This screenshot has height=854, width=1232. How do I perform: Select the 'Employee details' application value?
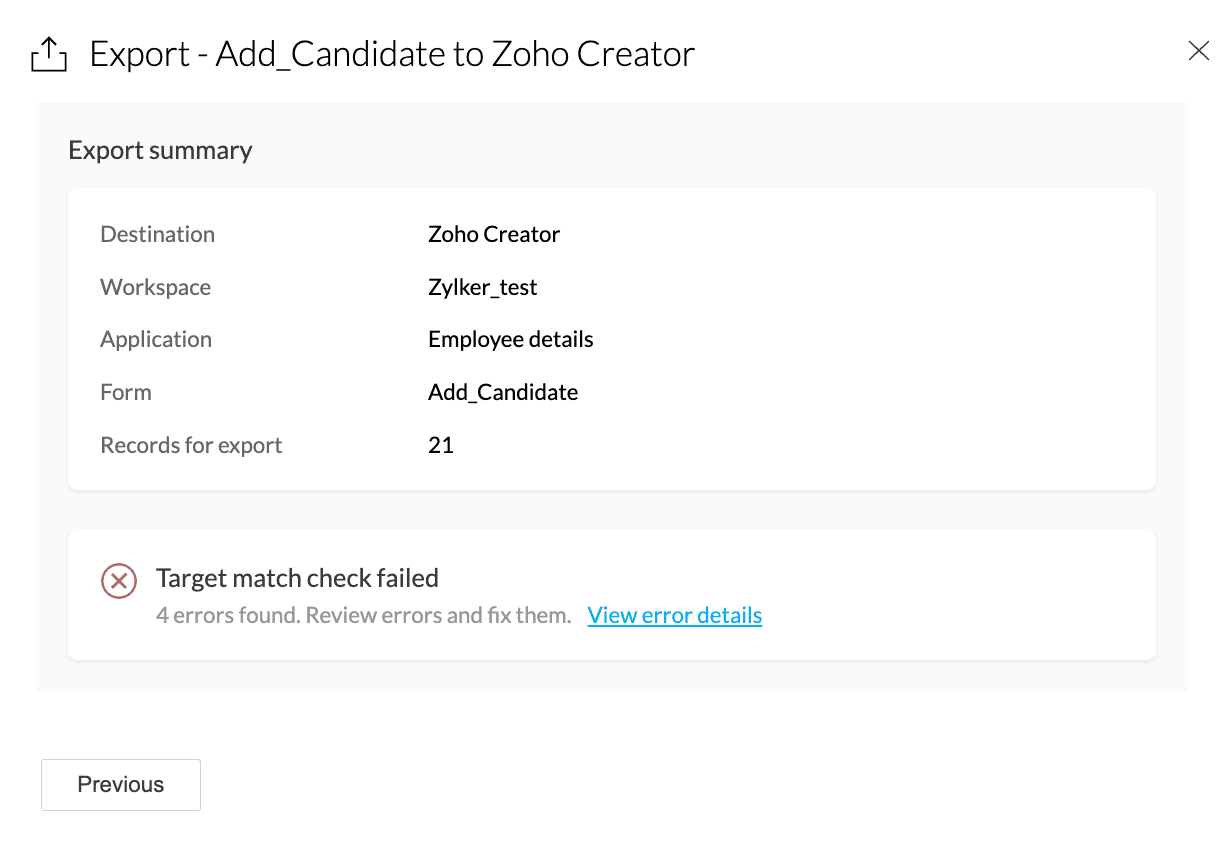(510, 339)
